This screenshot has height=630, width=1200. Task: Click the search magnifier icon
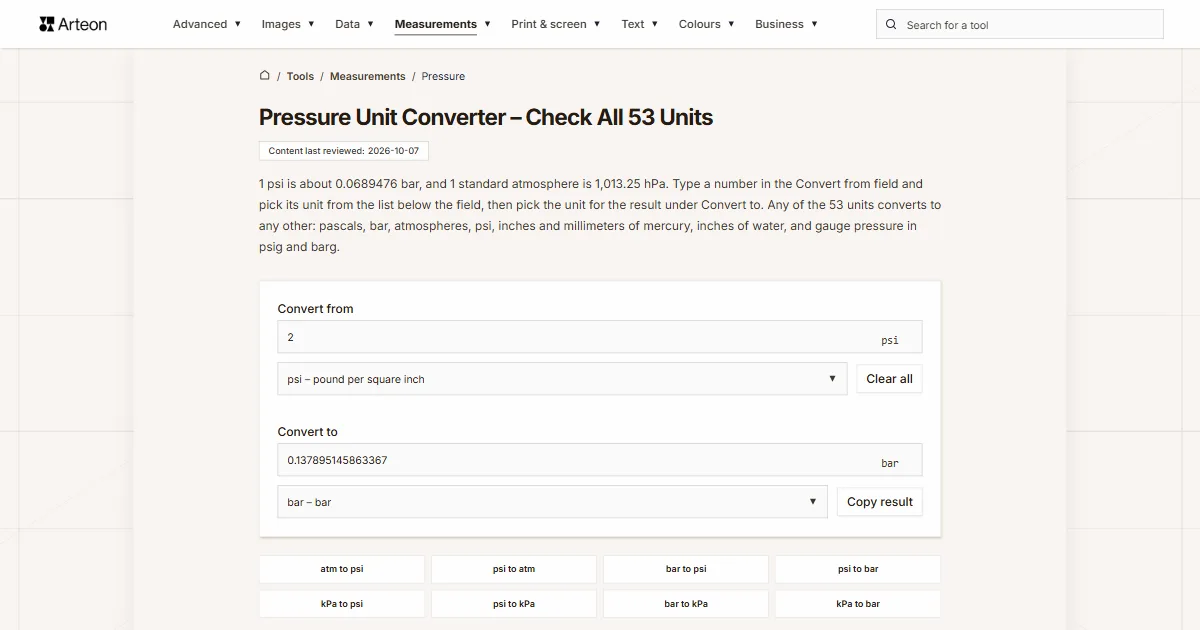pos(892,25)
